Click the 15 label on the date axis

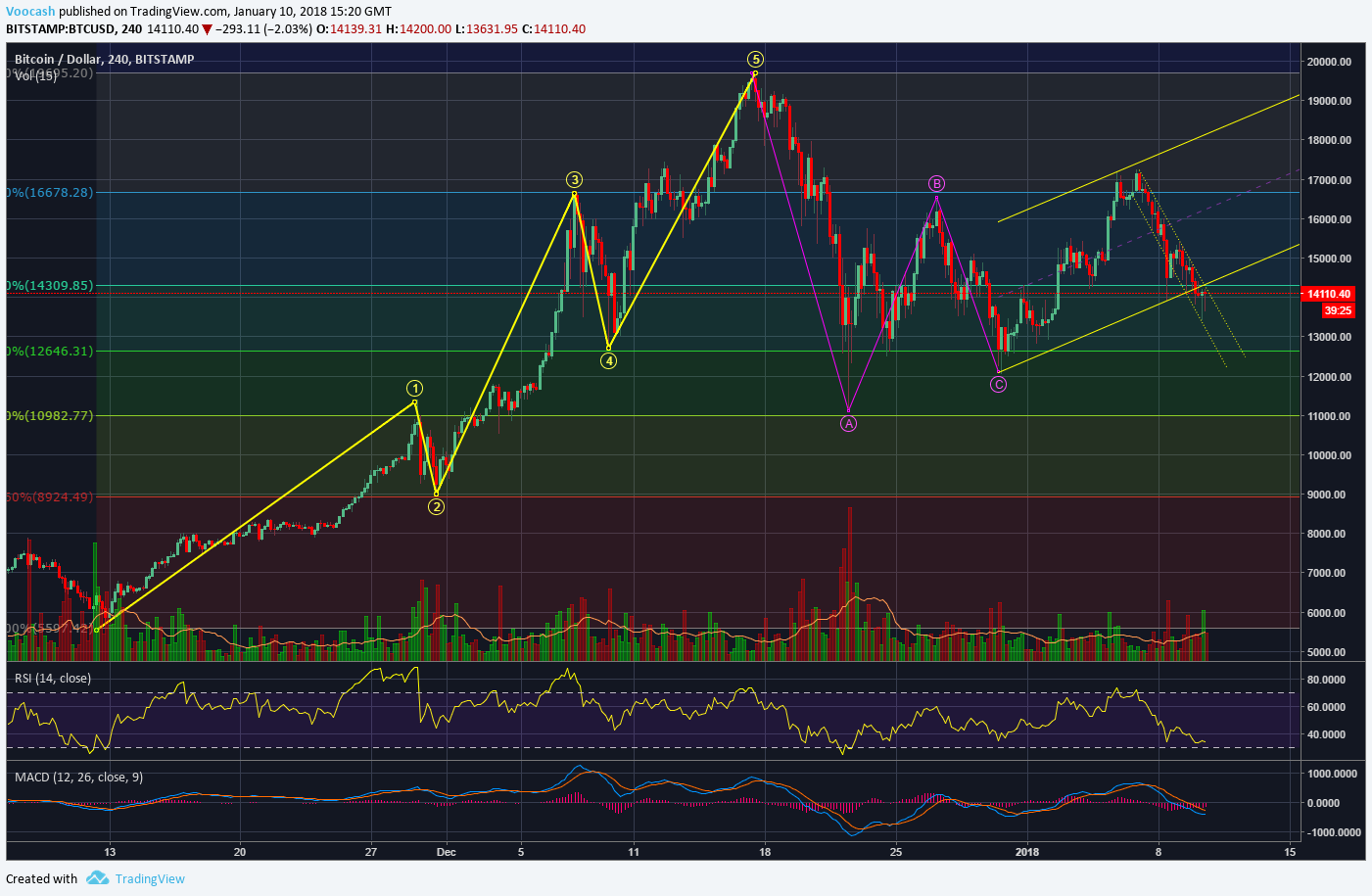click(1290, 852)
